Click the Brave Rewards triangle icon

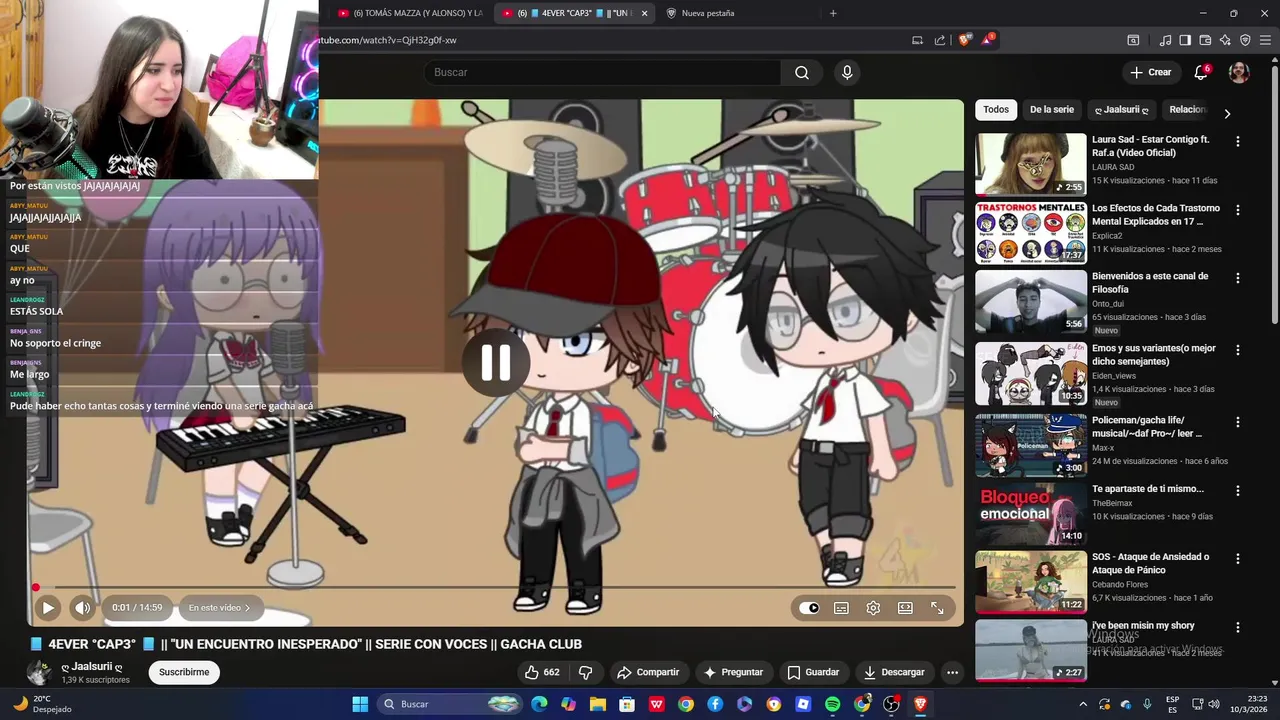[988, 40]
